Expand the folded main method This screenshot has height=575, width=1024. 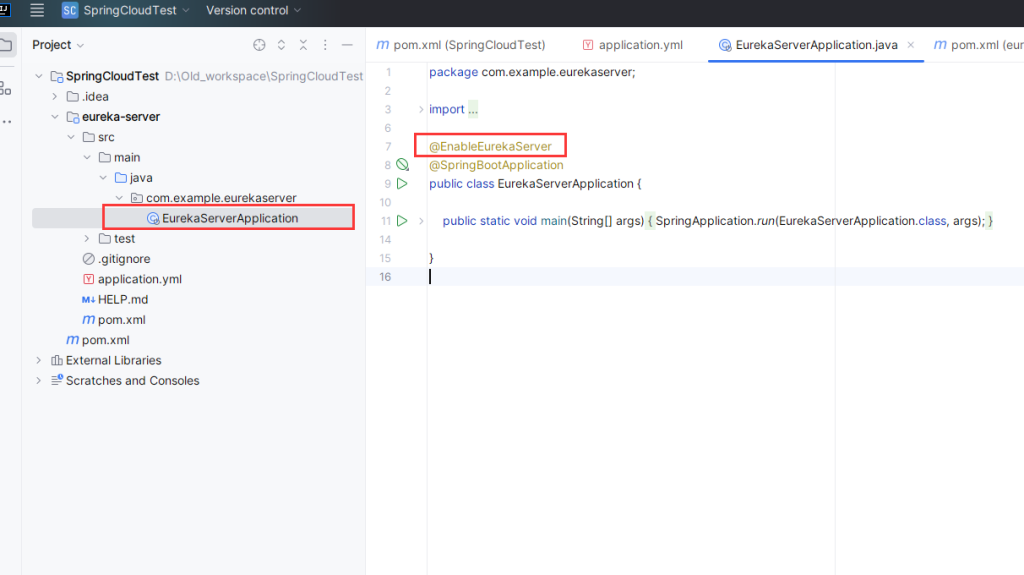coord(421,221)
